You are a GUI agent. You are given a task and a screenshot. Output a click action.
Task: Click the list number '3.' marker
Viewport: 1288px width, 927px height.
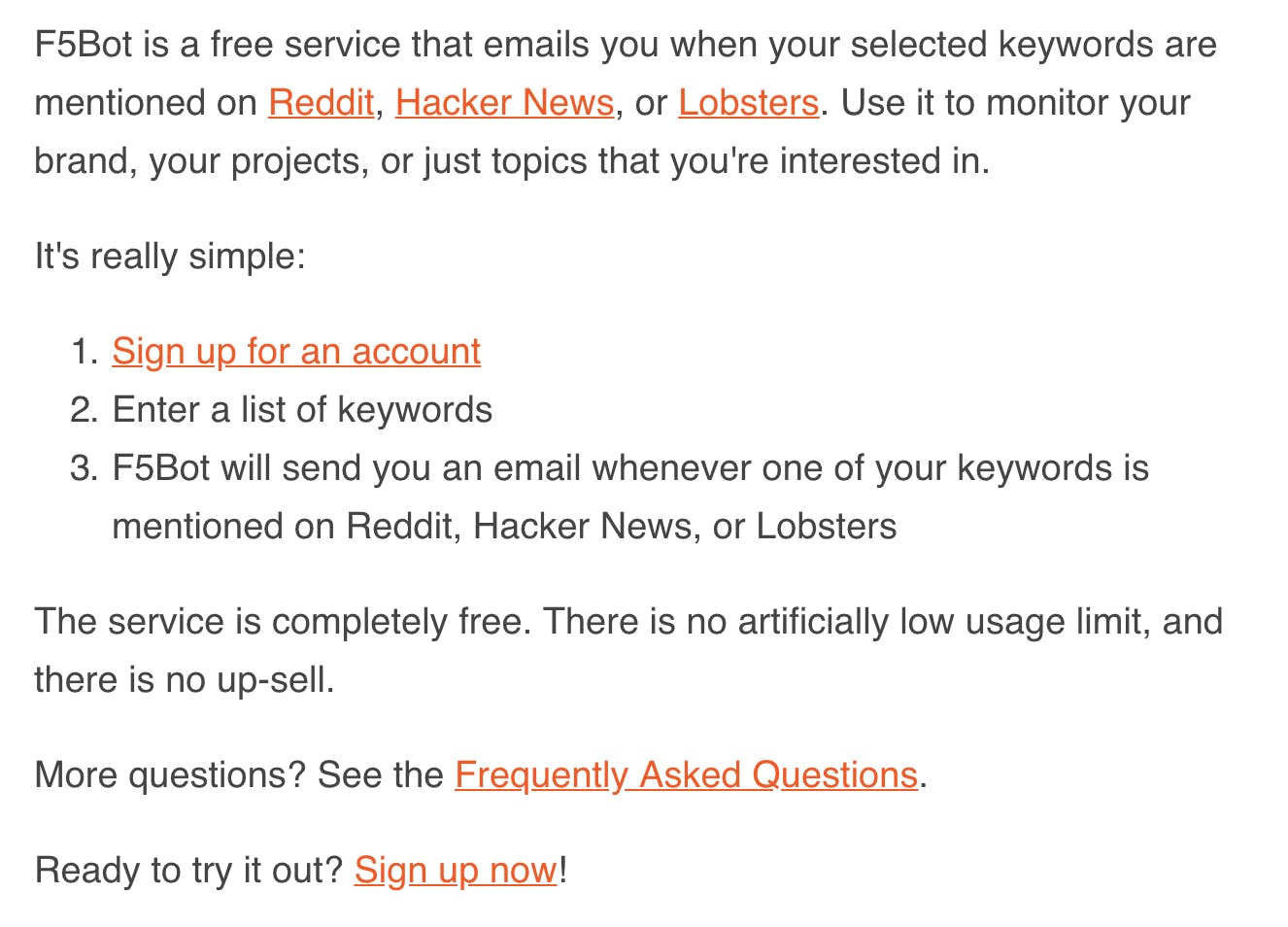pos(85,468)
